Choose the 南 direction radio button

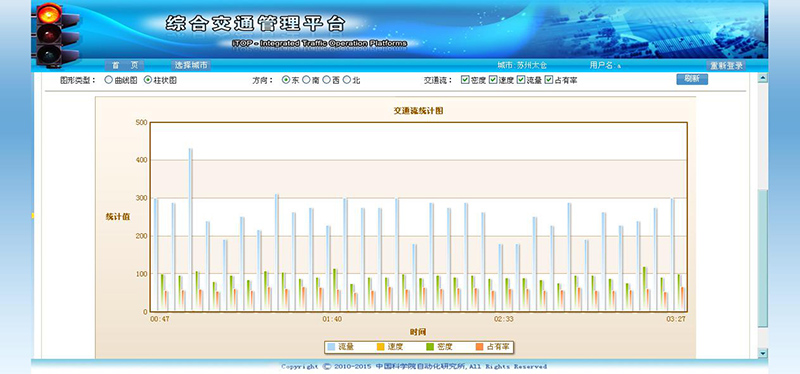306,80
